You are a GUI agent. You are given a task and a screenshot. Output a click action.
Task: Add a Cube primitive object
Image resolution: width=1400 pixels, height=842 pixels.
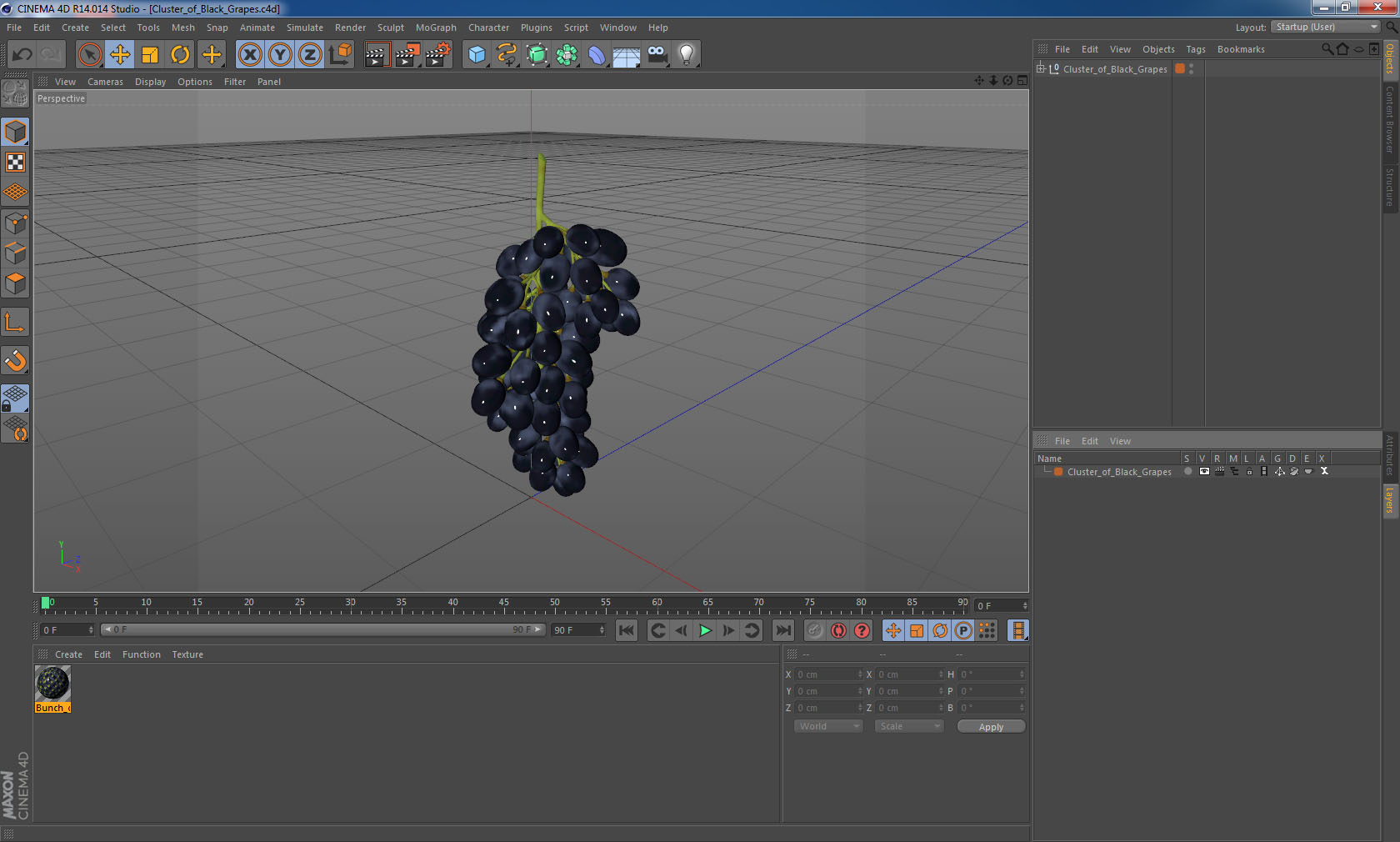(477, 55)
